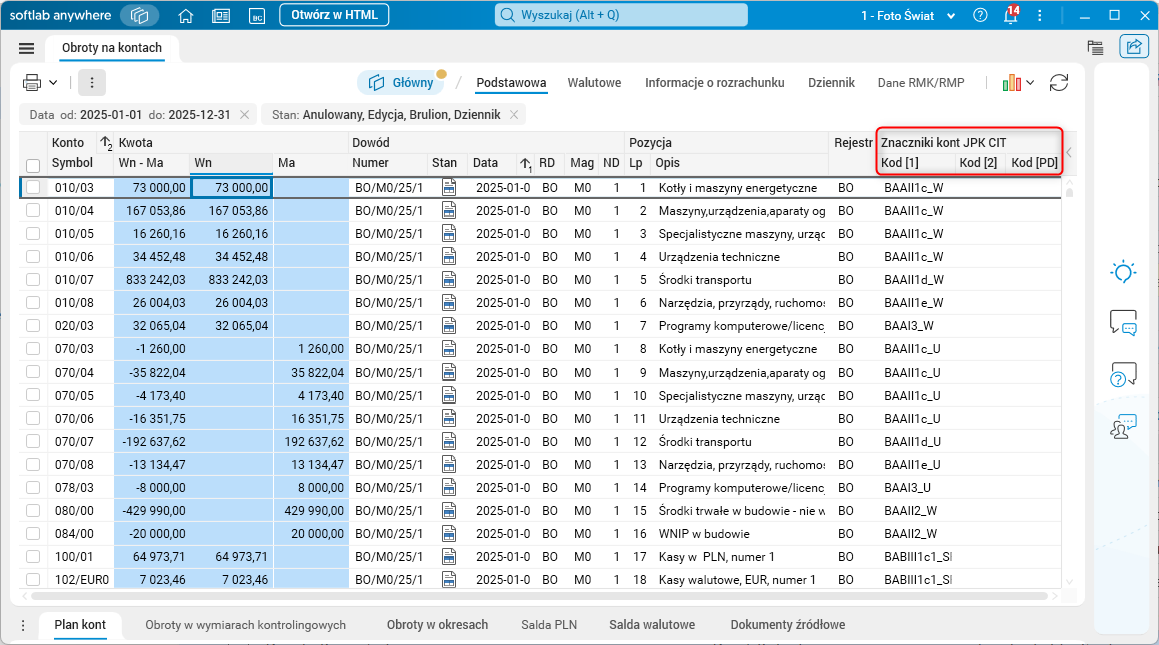Collapse columns using the header side chevron
This screenshot has width=1159, height=645.
[1069, 152]
